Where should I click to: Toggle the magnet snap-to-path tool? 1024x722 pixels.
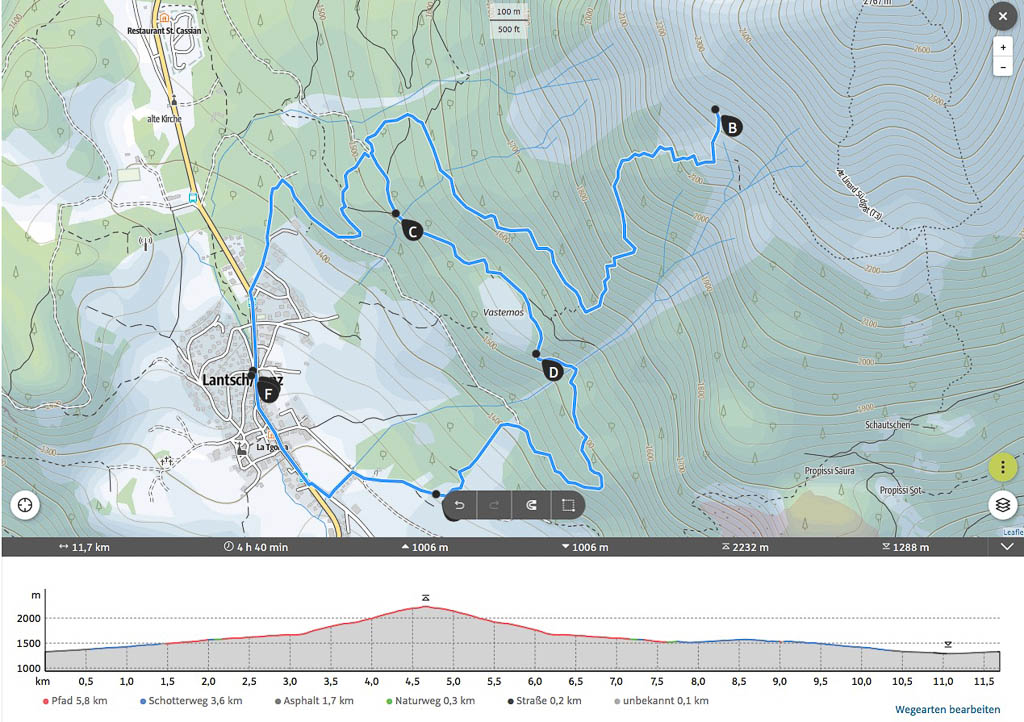532,505
